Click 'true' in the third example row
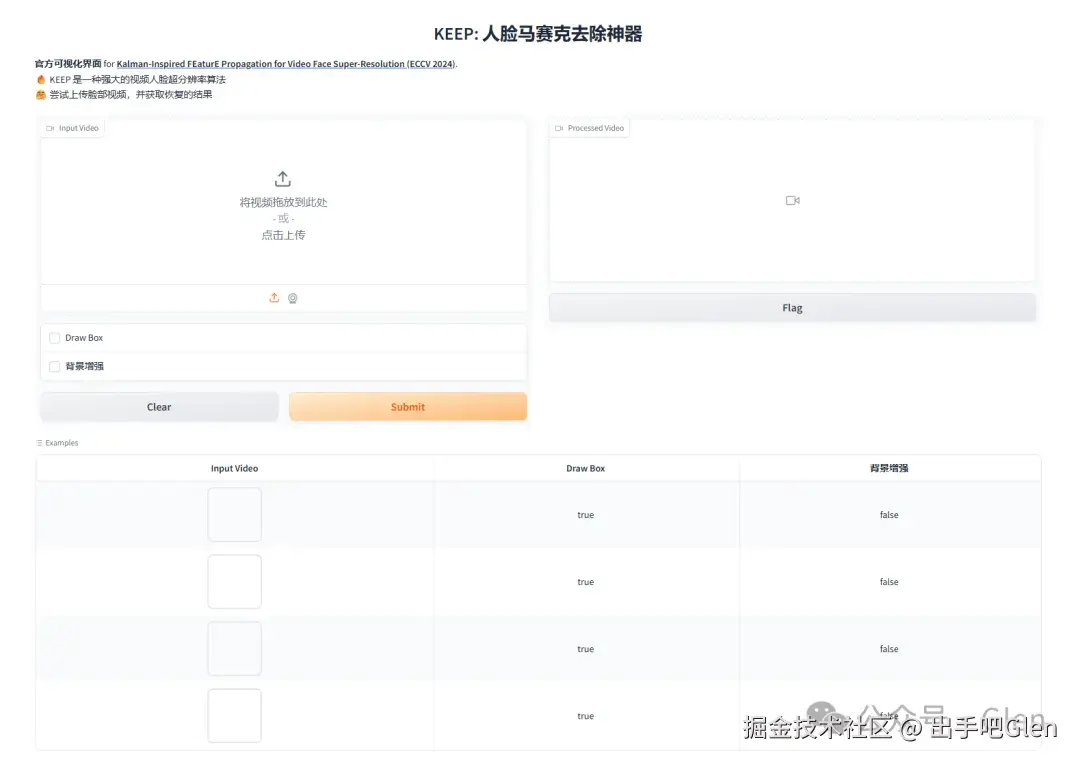 pos(585,649)
